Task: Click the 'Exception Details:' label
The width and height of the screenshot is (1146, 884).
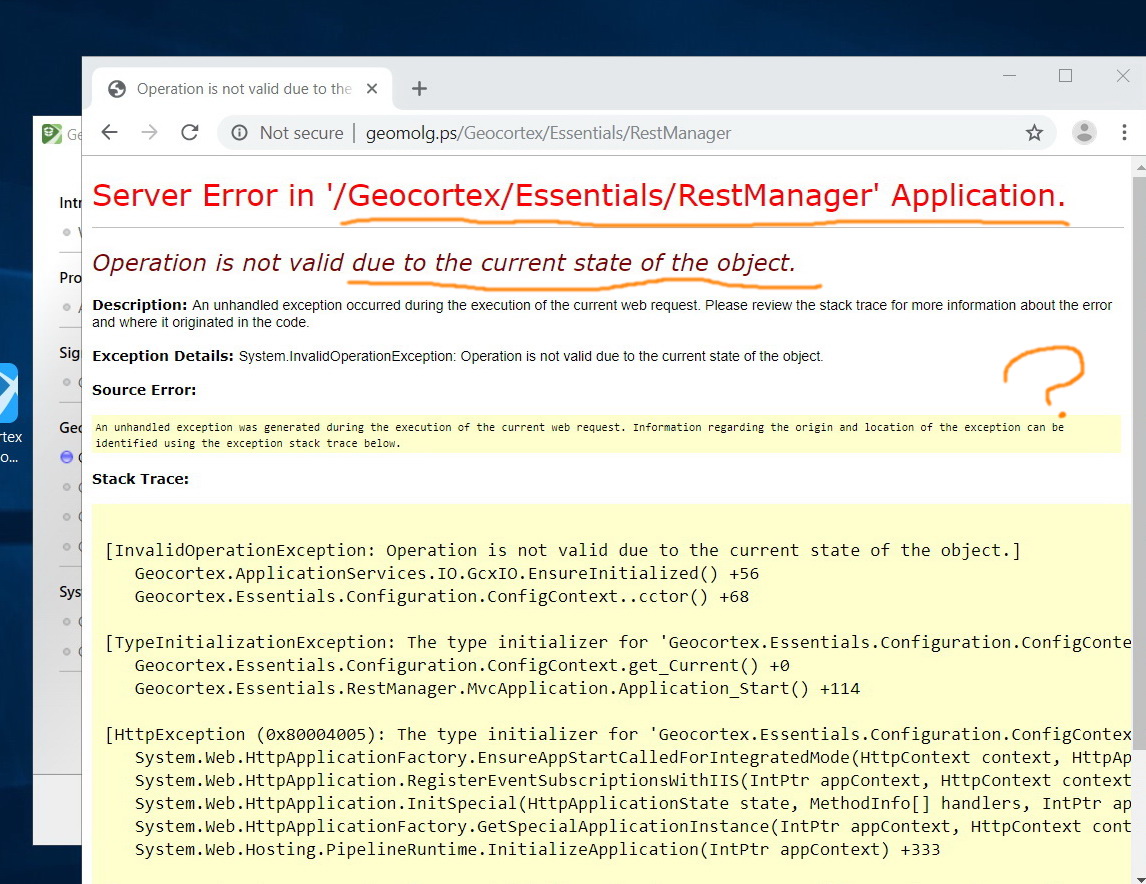Action: [x=162, y=356]
